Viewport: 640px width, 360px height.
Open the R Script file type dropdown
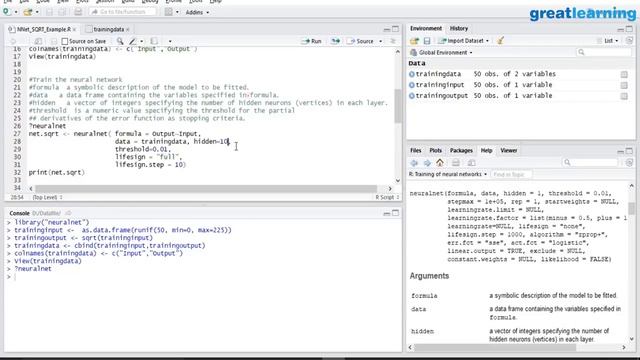(x=387, y=197)
